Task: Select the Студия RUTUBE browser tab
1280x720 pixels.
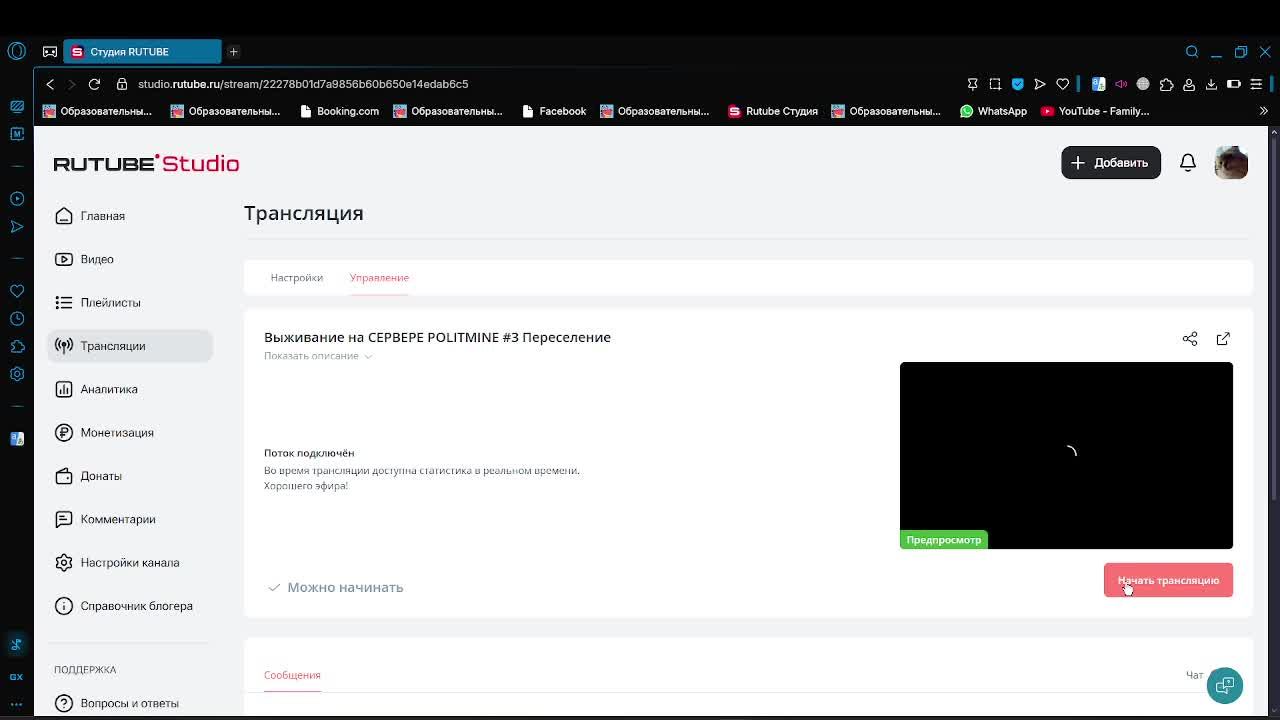Action: pyautogui.click(x=142, y=51)
